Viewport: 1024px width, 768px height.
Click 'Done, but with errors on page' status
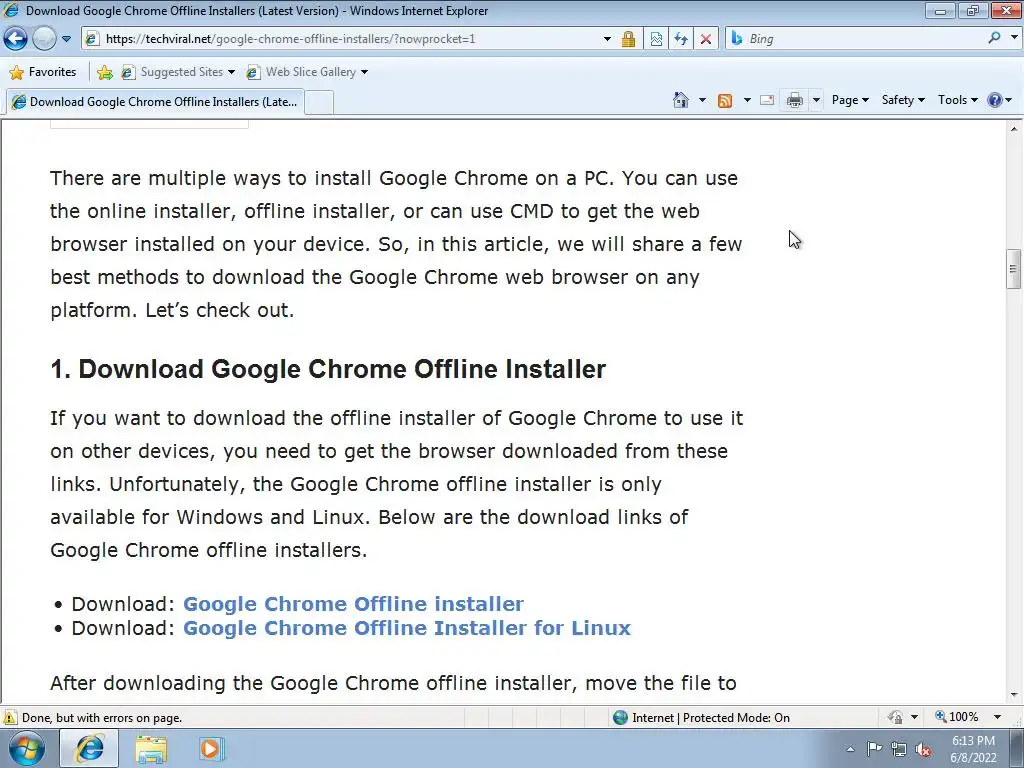click(102, 718)
